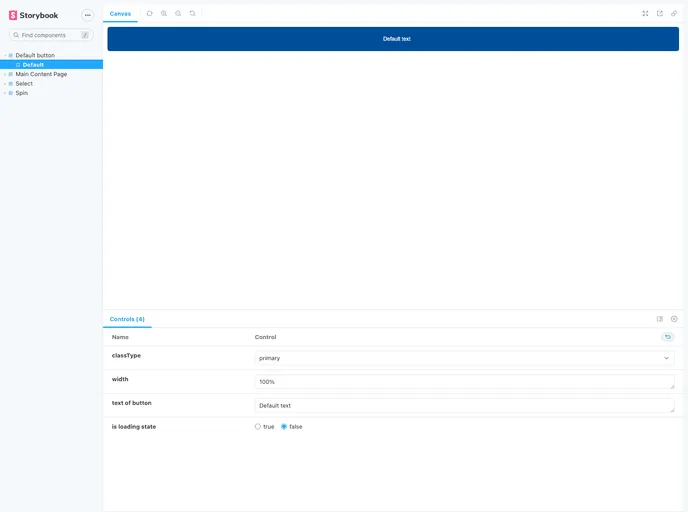Screen dimensions: 688x512
Task: Open canvas in new tab
Action: (660, 13)
